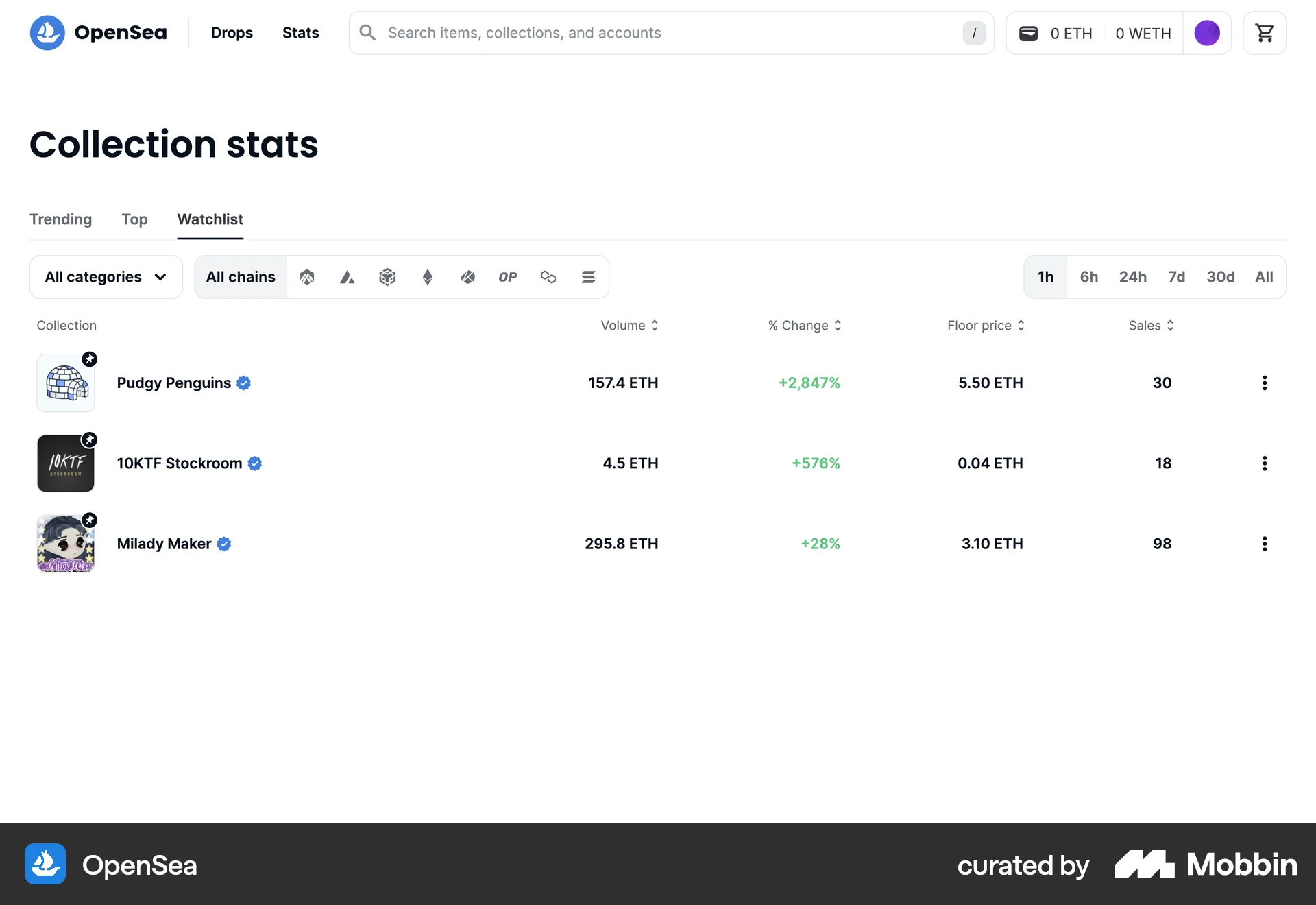Choose the Solana chain filter

[589, 277]
